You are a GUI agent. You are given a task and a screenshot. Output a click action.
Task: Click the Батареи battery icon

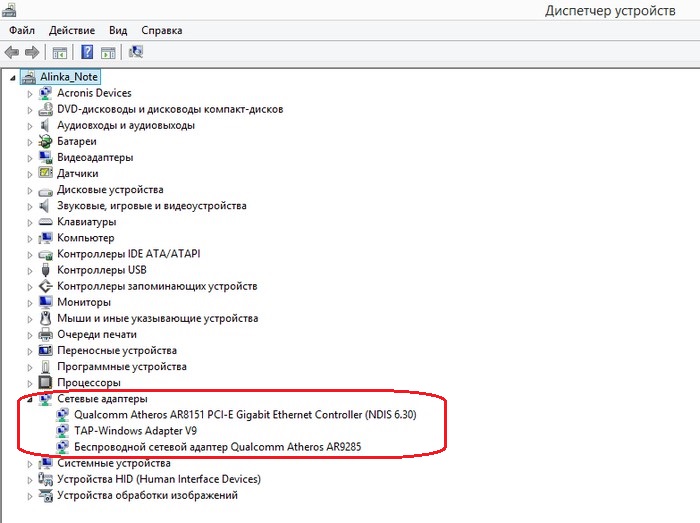point(45,141)
